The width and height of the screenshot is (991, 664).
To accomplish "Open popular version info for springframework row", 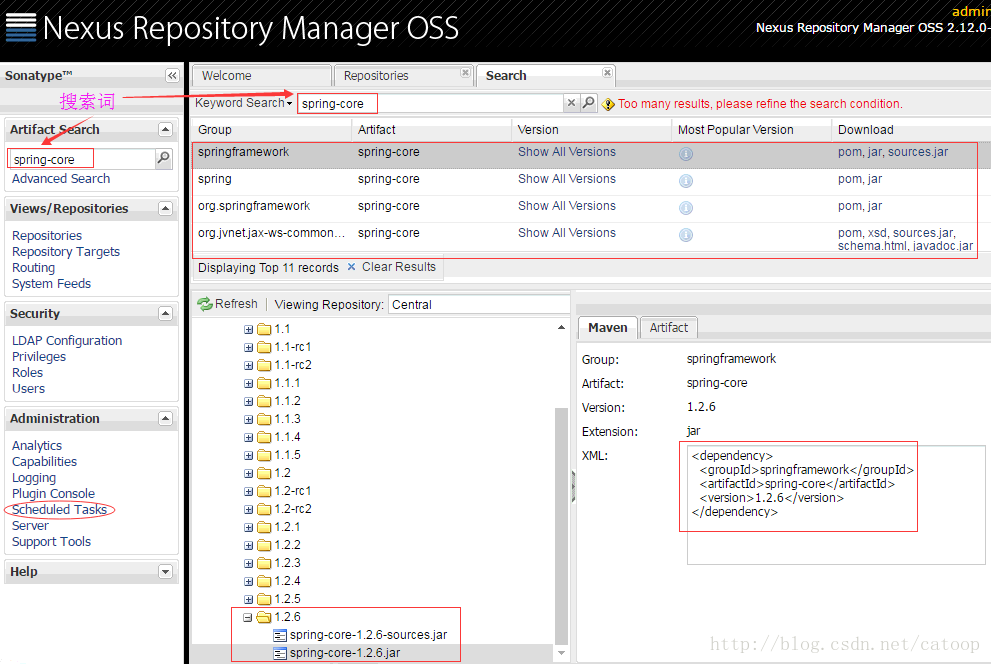I will coord(686,154).
